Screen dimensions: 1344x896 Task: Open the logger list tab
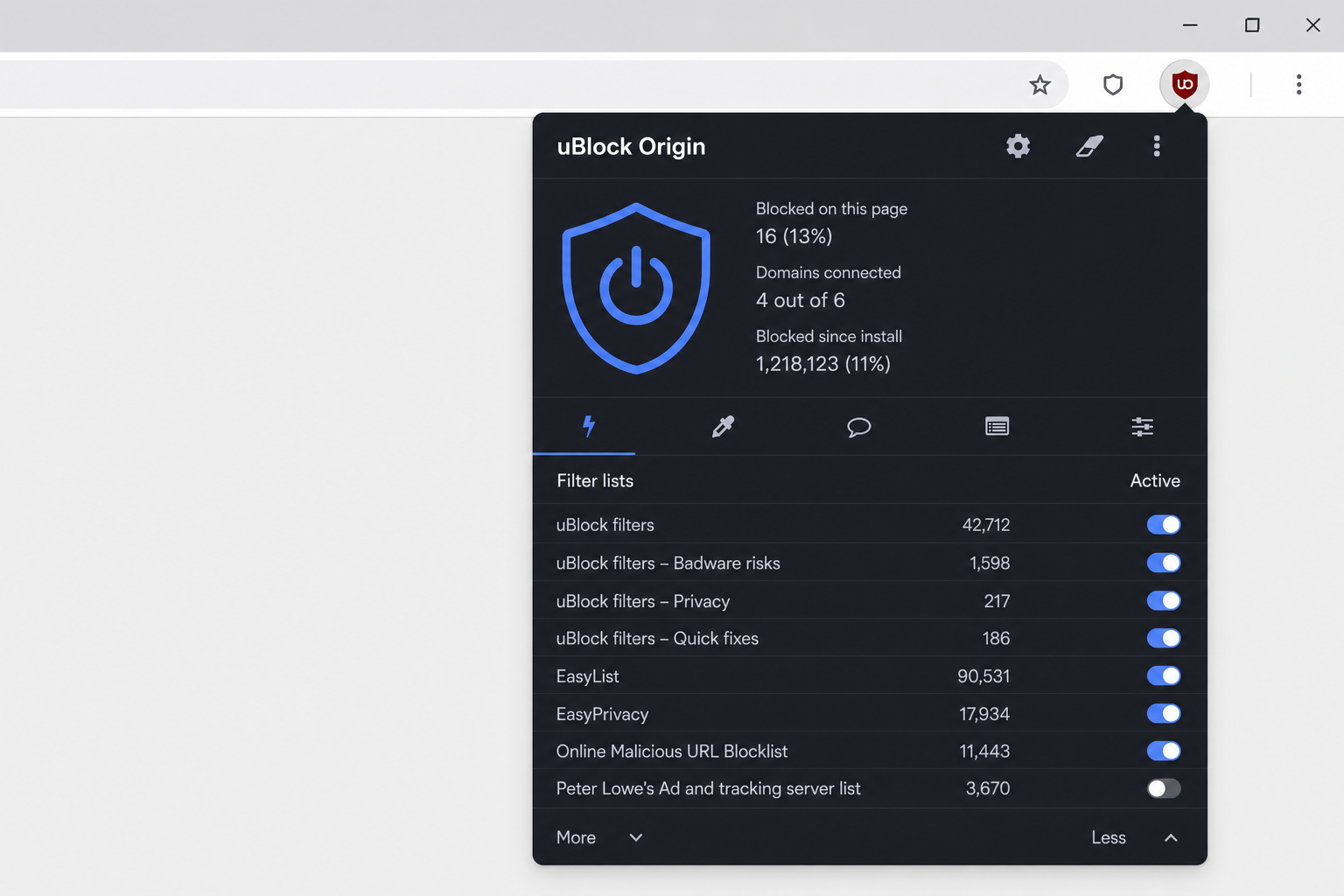point(997,426)
